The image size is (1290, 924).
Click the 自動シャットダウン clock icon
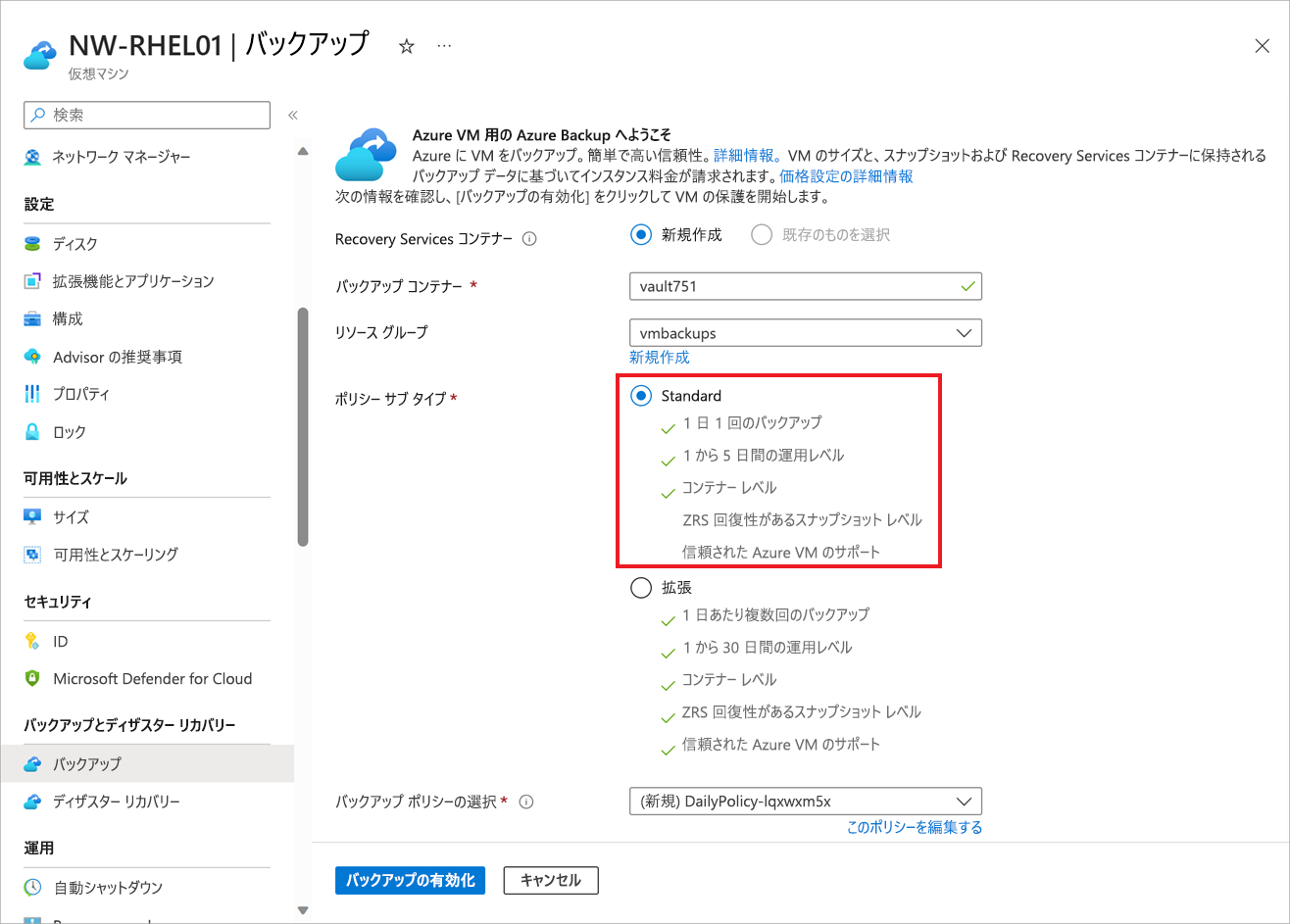tap(32, 887)
